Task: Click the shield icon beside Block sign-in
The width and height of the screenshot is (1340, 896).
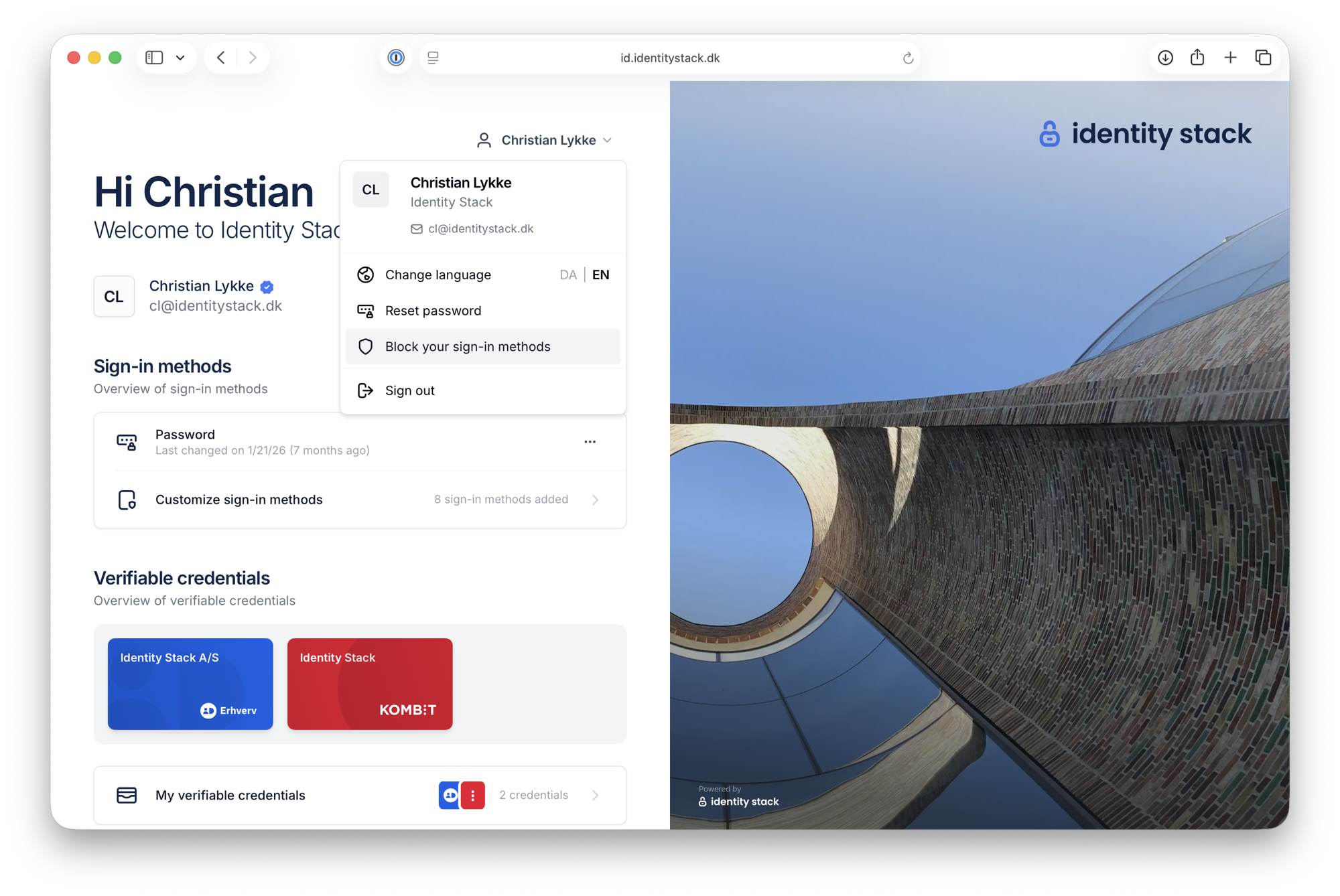Action: [365, 346]
